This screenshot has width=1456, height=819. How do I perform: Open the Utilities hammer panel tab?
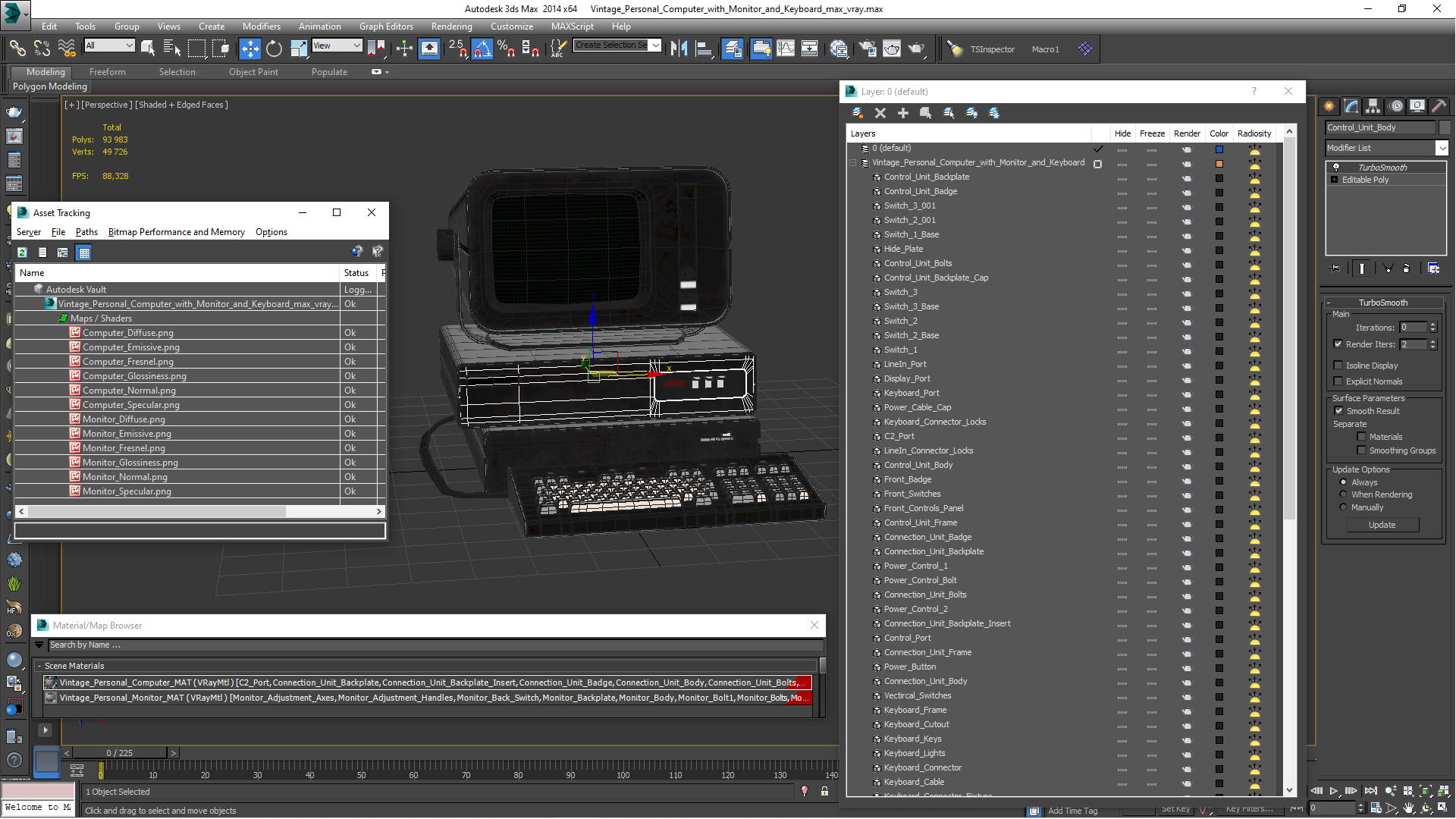pos(1439,106)
